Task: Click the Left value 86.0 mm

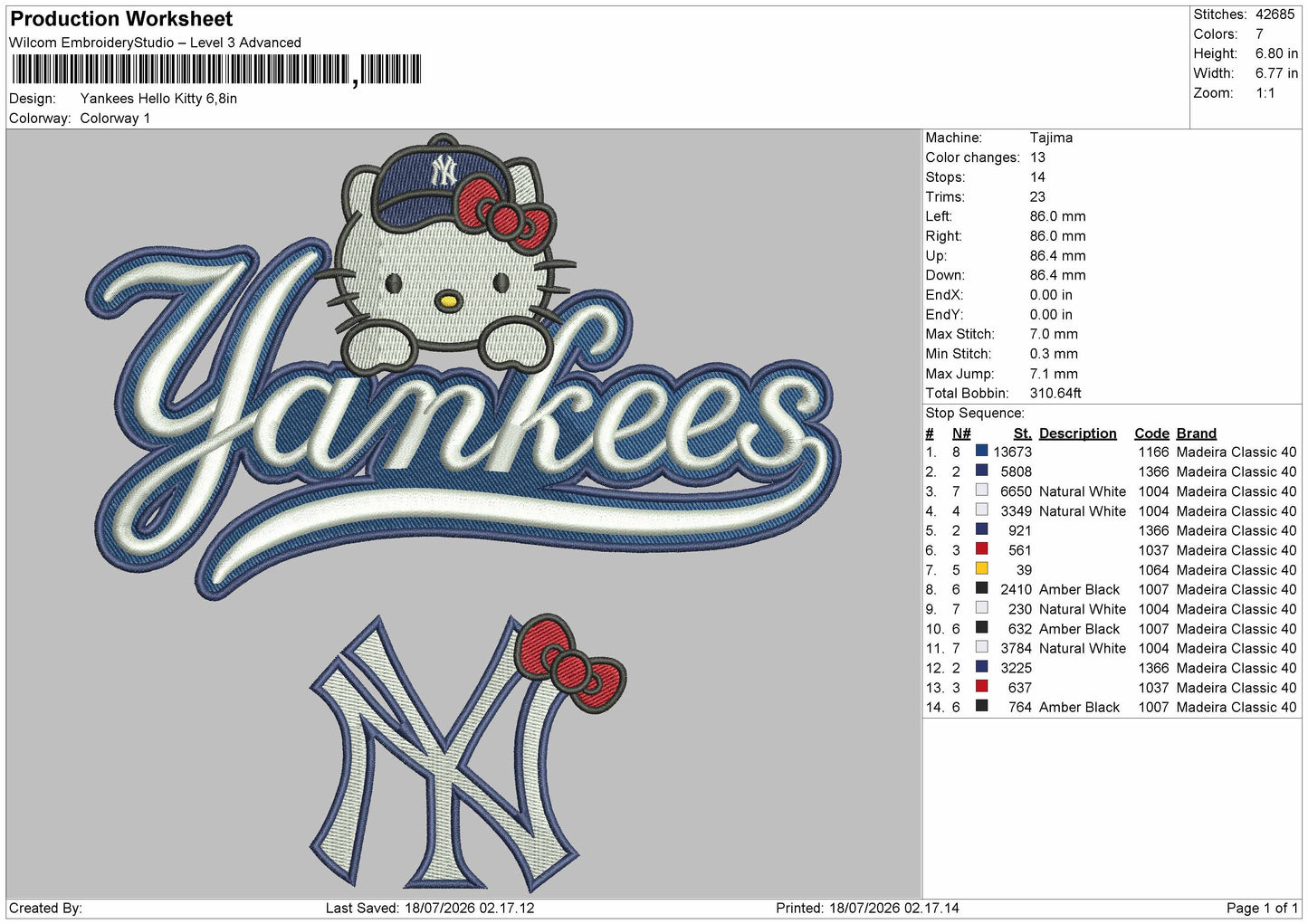Action: pos(1057,216)
